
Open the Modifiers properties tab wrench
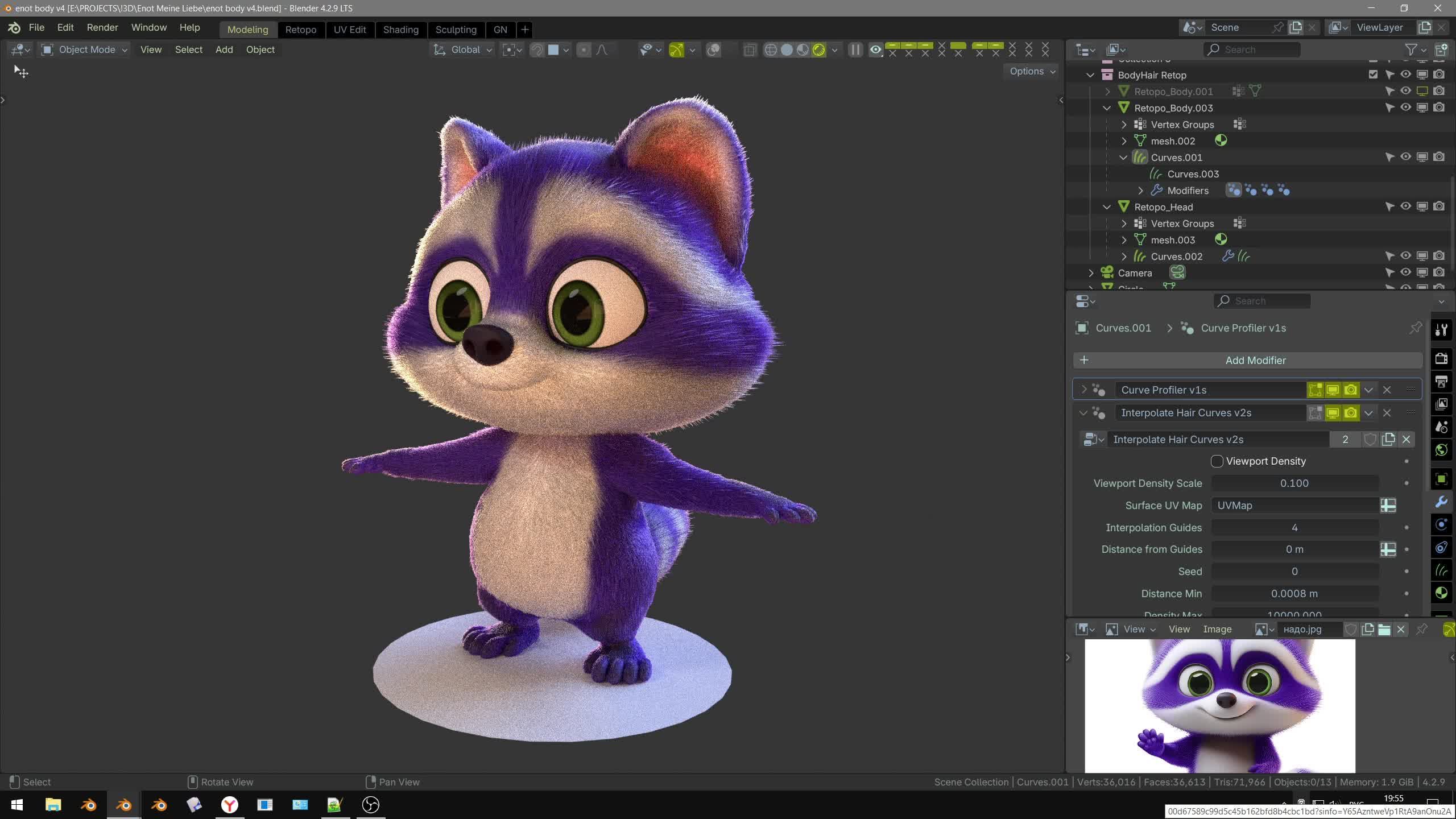click(1441, 502)
